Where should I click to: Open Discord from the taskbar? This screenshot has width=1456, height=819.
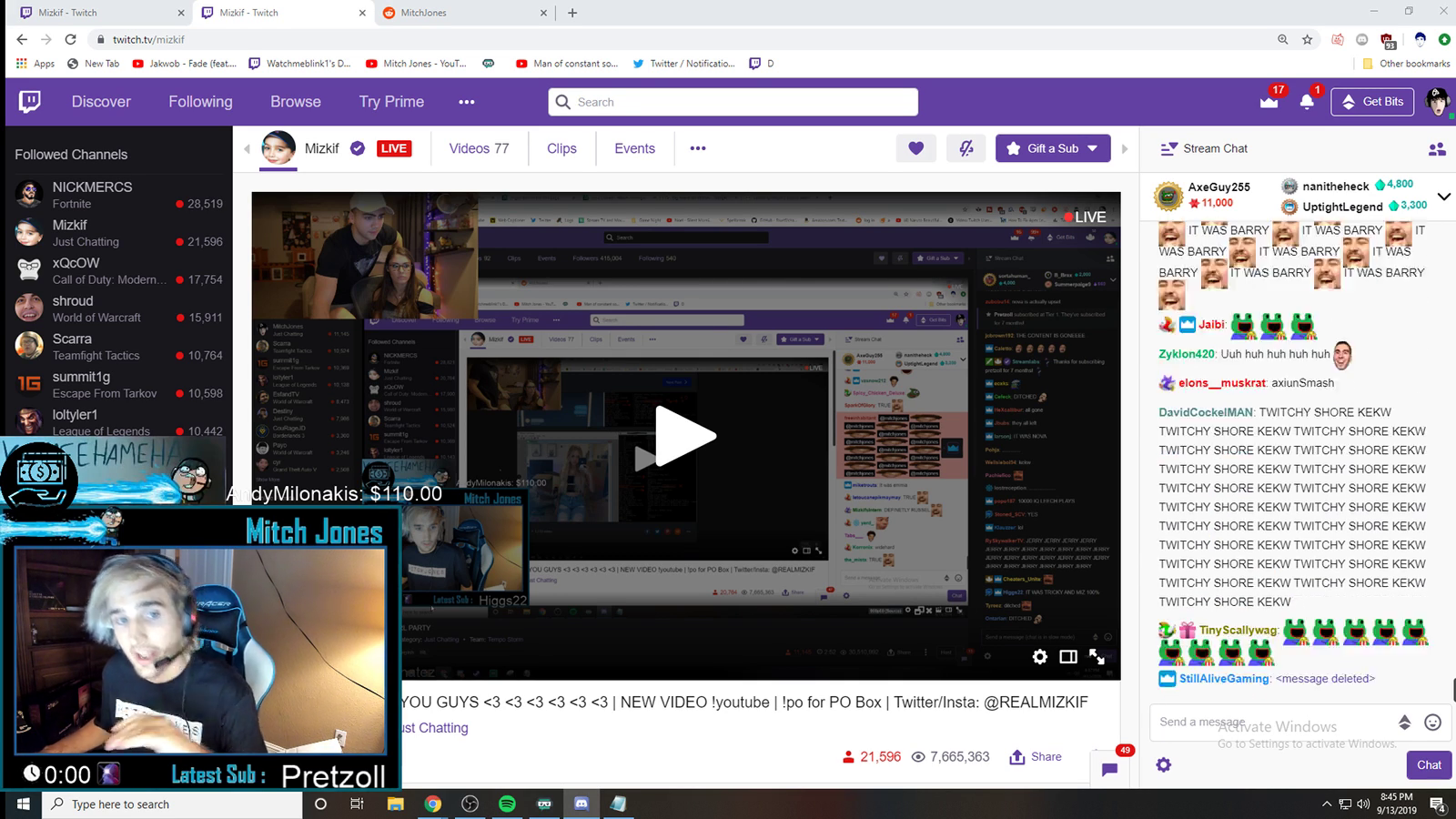(x=581, y=804)
